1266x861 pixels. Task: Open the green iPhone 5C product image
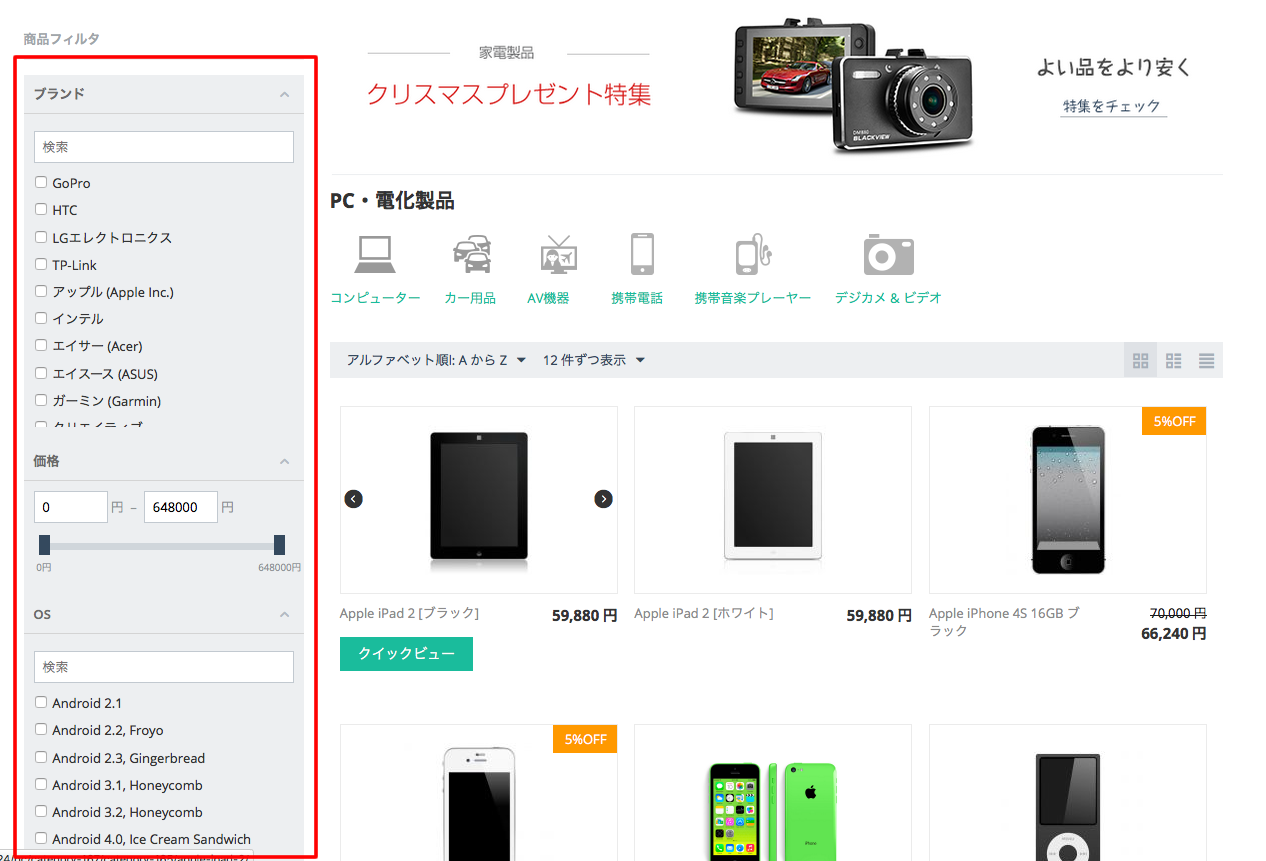pos(773,810)
